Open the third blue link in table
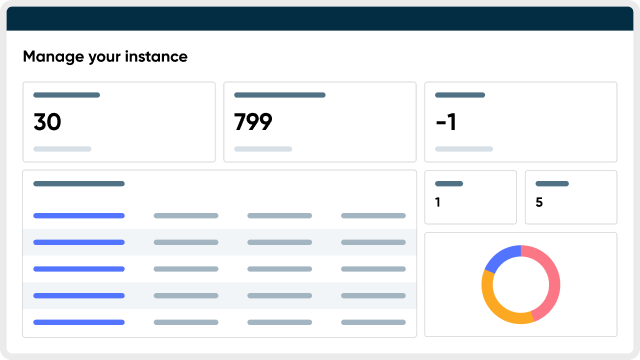This screenshot has width=640, height=360. (79, 269)
